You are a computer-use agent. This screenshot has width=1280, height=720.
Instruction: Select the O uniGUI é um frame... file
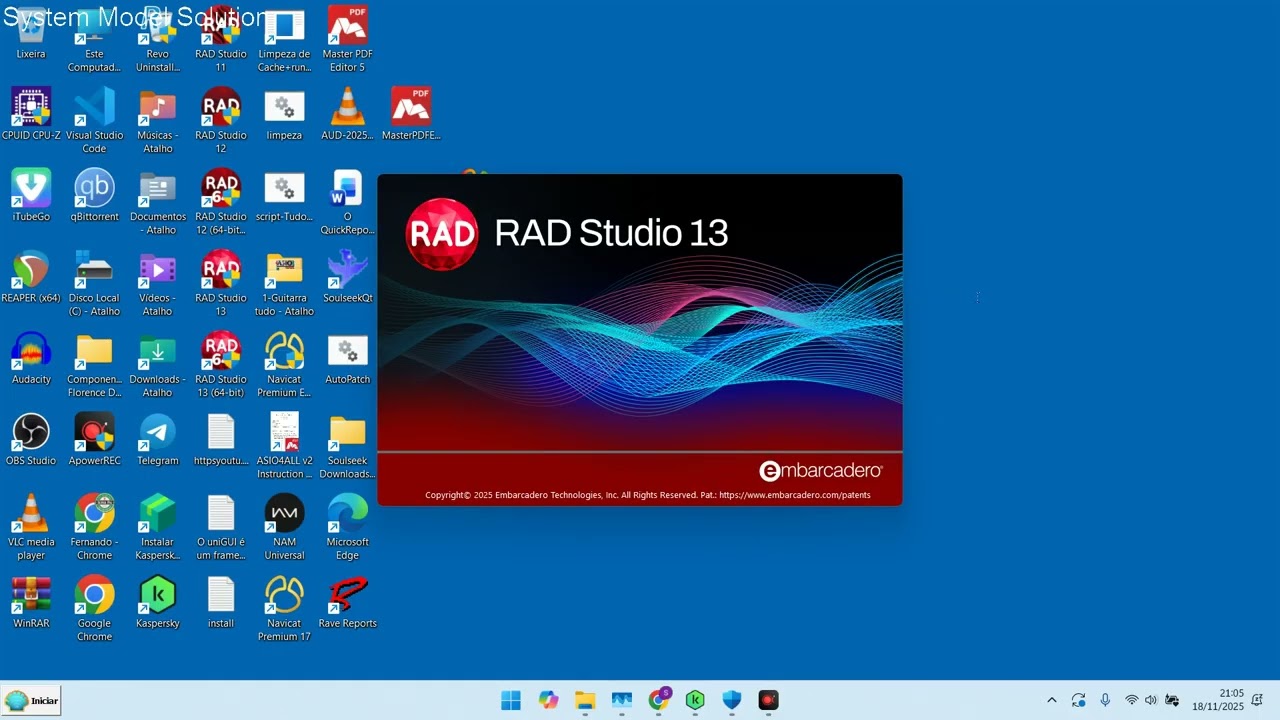click(x=220, y=526)
